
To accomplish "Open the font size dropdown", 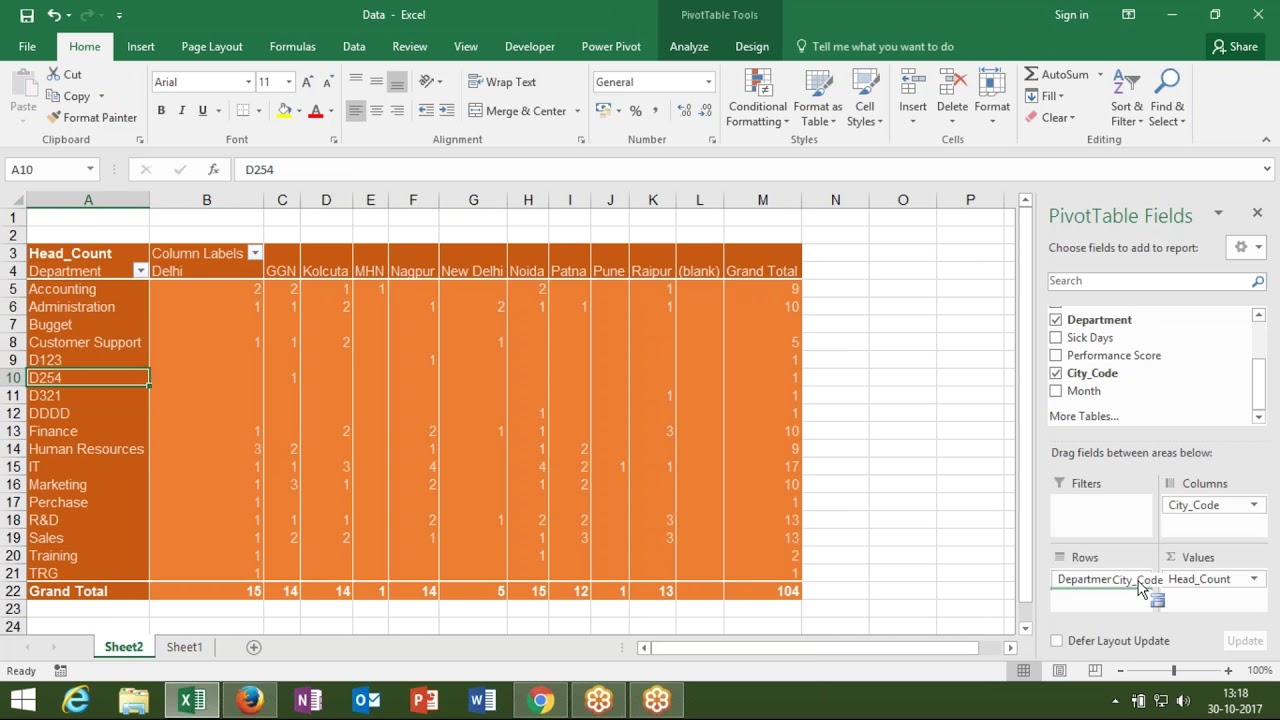I will tap(289, 82).
